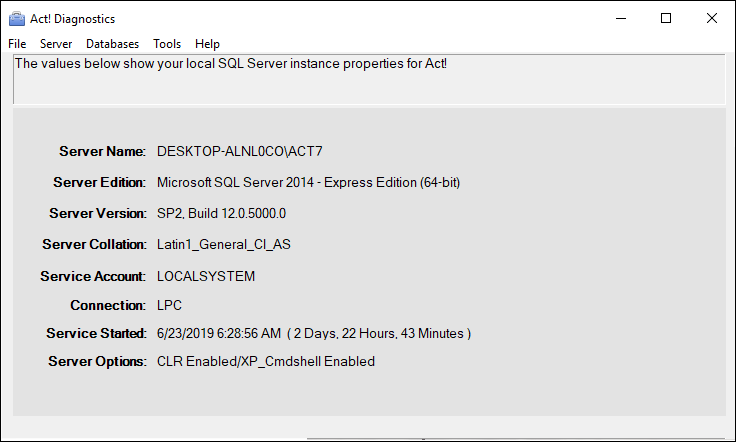Click the CLR Enabled/XP_Cmdshell Enabled options text
Screen dimensions: 736x442
point(266,361)
